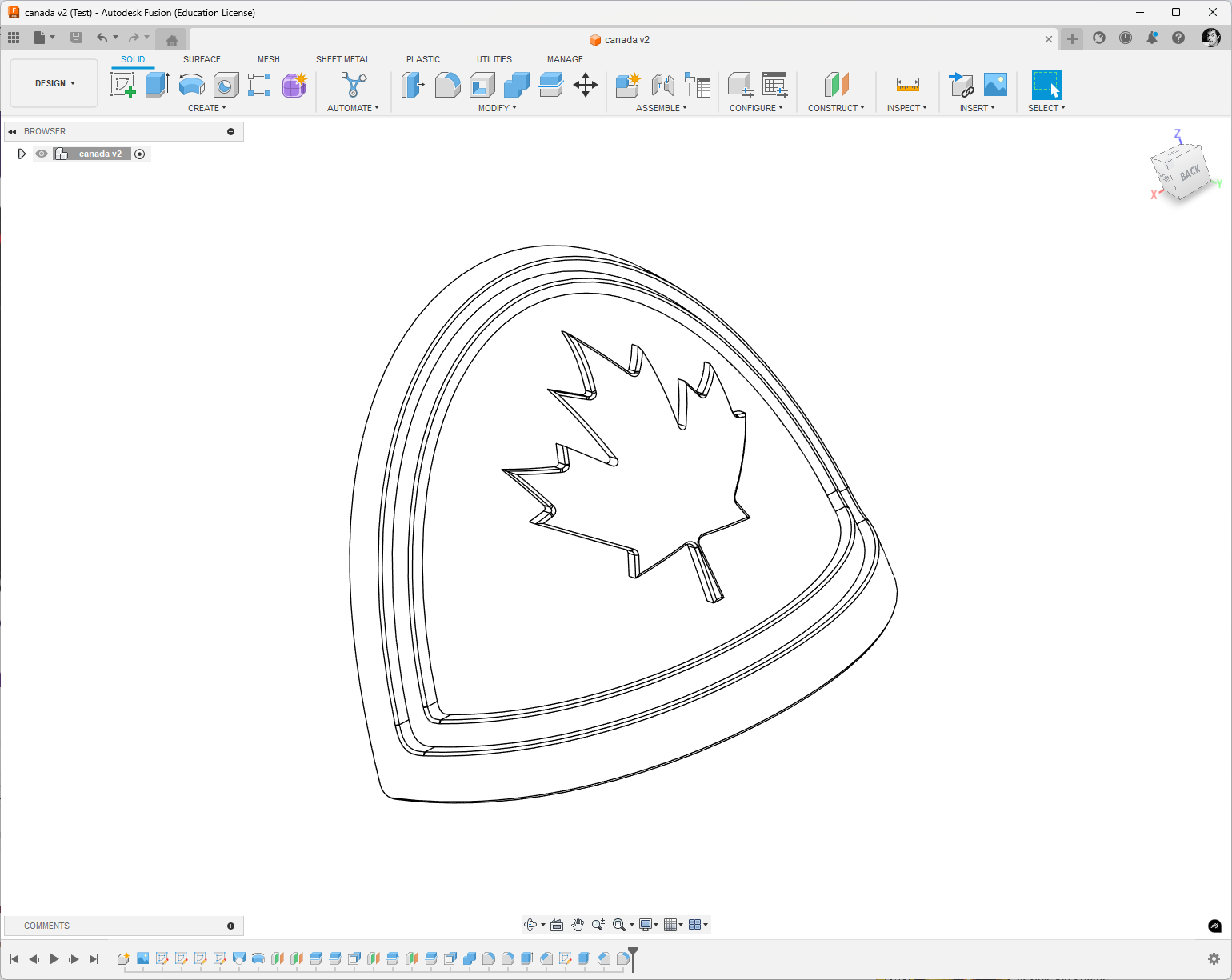Collapse the Browser panel with minus button
This screenshot has width=1232, height=980.
click(x=231, y=131)
